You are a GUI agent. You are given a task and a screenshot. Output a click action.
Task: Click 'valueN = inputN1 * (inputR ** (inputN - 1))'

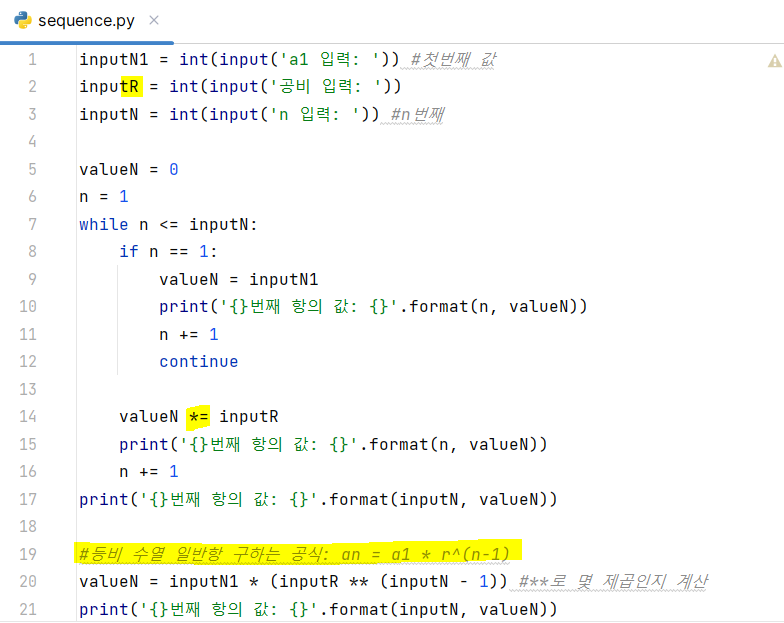pos(293,582)
